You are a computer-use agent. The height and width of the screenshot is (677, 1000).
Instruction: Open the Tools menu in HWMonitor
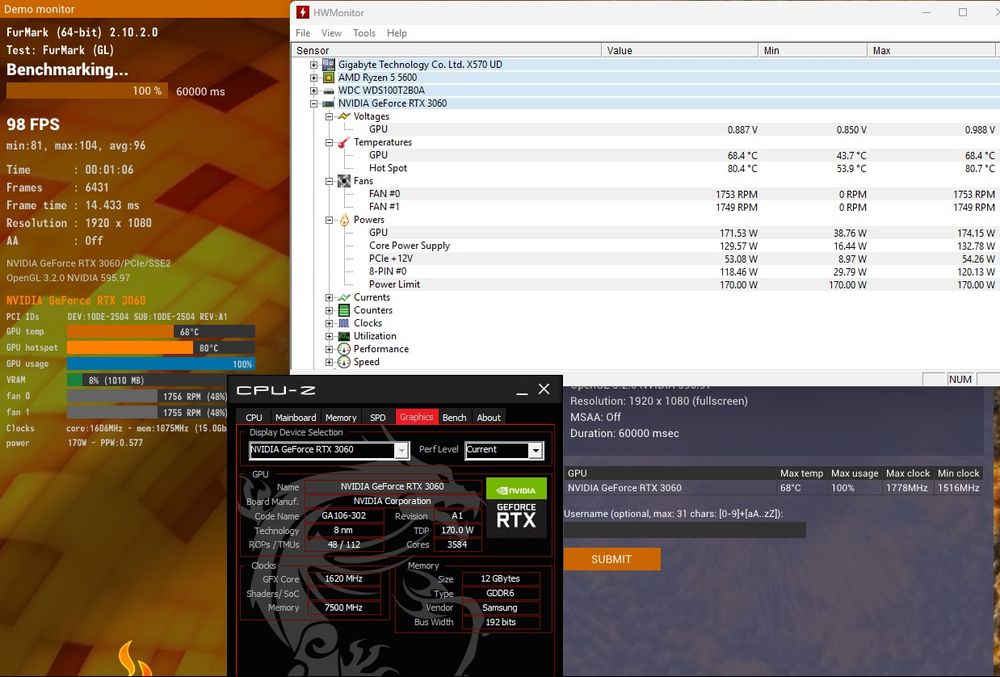[x=364, y=33]
